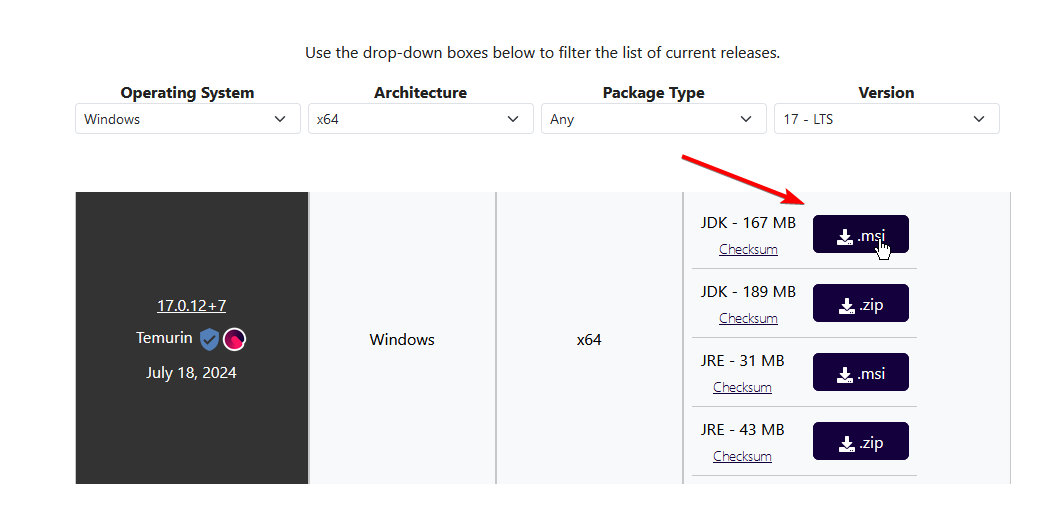The image size is (1061, 527).
Task: Click the Operating System filter label
Action: click(x=187, y=93)
